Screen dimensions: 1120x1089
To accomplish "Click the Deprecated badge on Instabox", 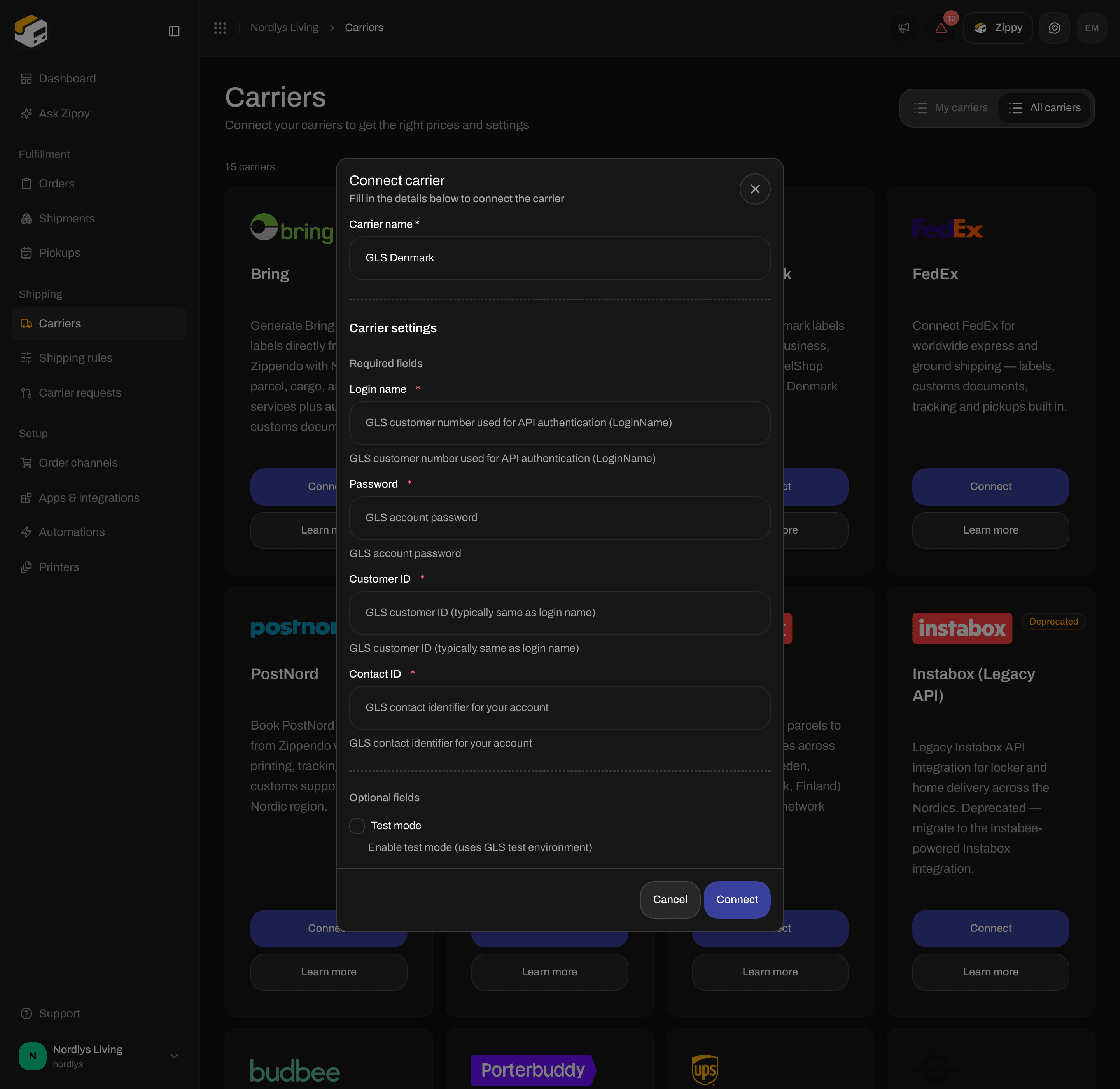I will (1053, 622).
